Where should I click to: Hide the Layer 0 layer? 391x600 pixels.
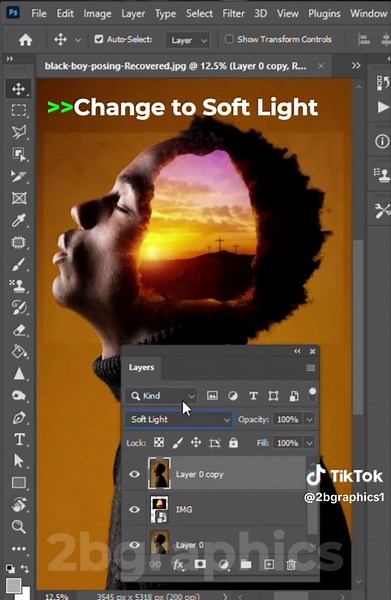(134, 545)
